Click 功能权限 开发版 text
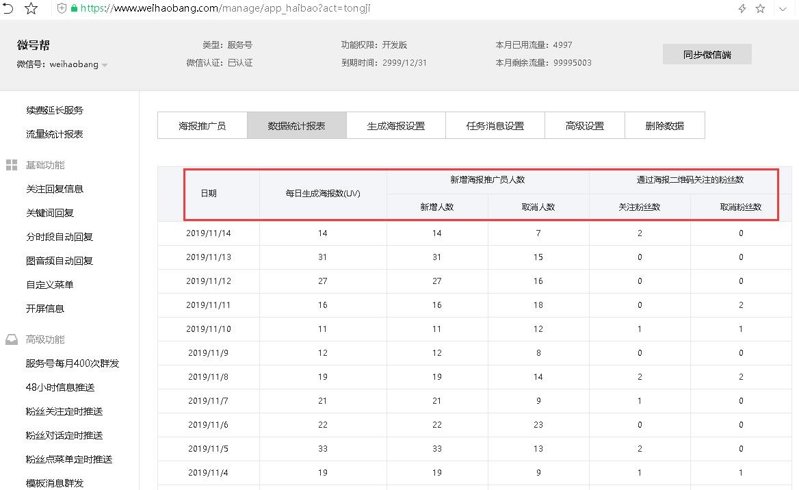Image resolution: width=799 pixels, height=490 pixels. point(374,45)
